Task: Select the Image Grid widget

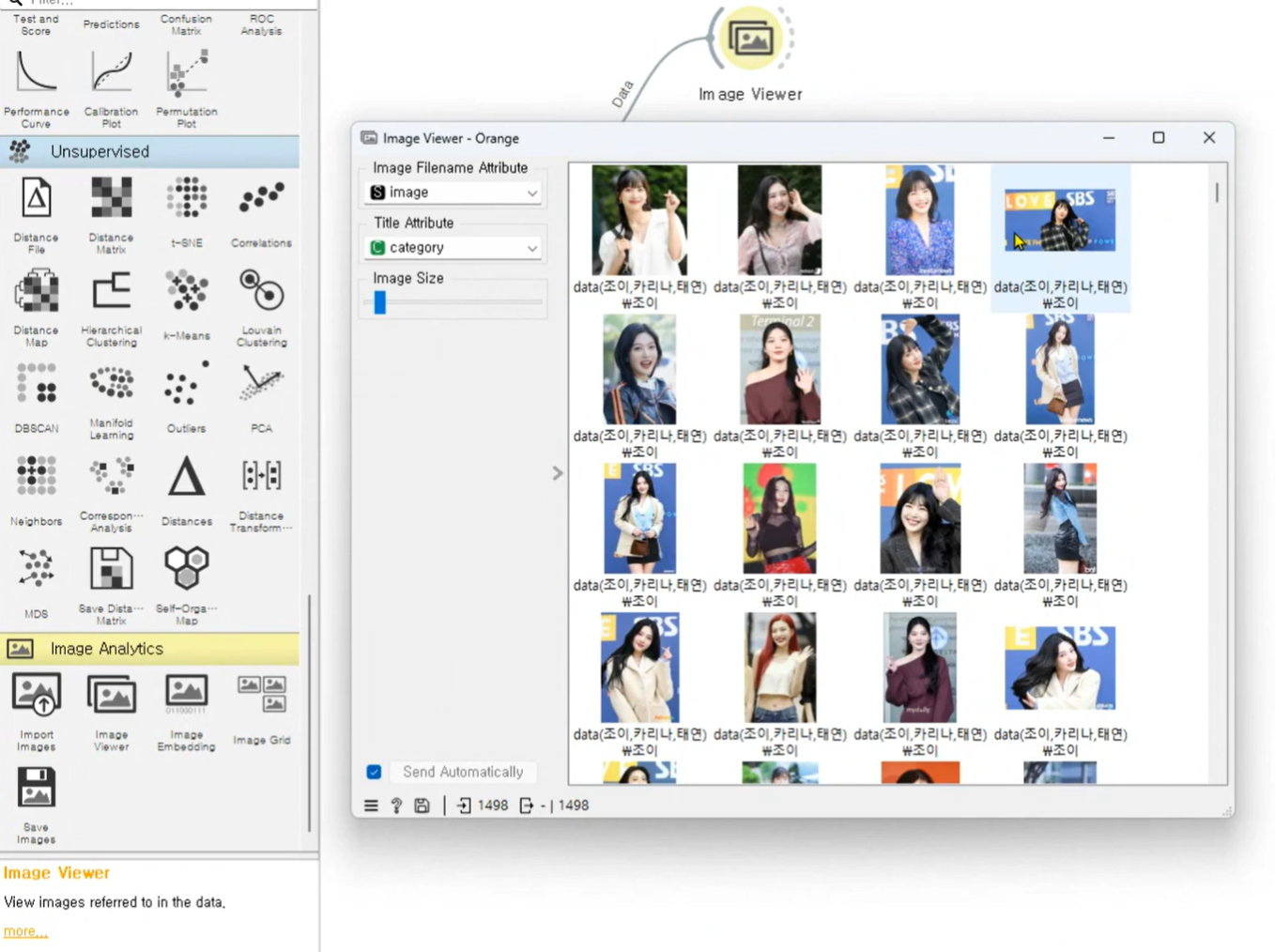Action: (x=262, y=709)
